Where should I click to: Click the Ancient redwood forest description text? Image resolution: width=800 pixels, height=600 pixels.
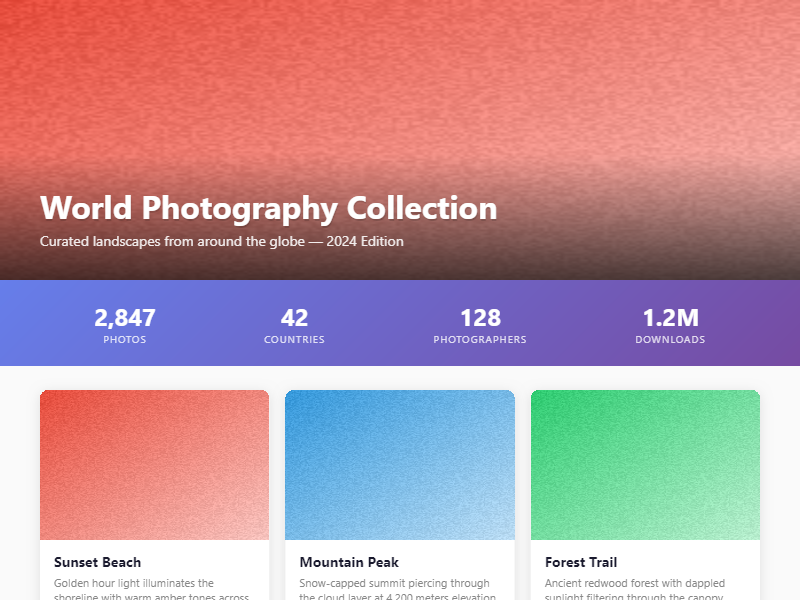click(634, 583)
